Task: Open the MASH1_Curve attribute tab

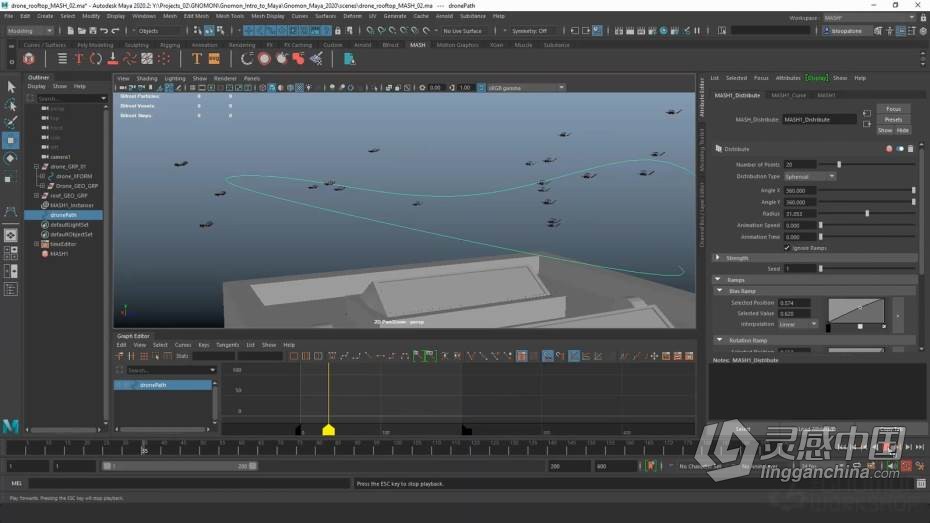Action: (x=788, y=95)
